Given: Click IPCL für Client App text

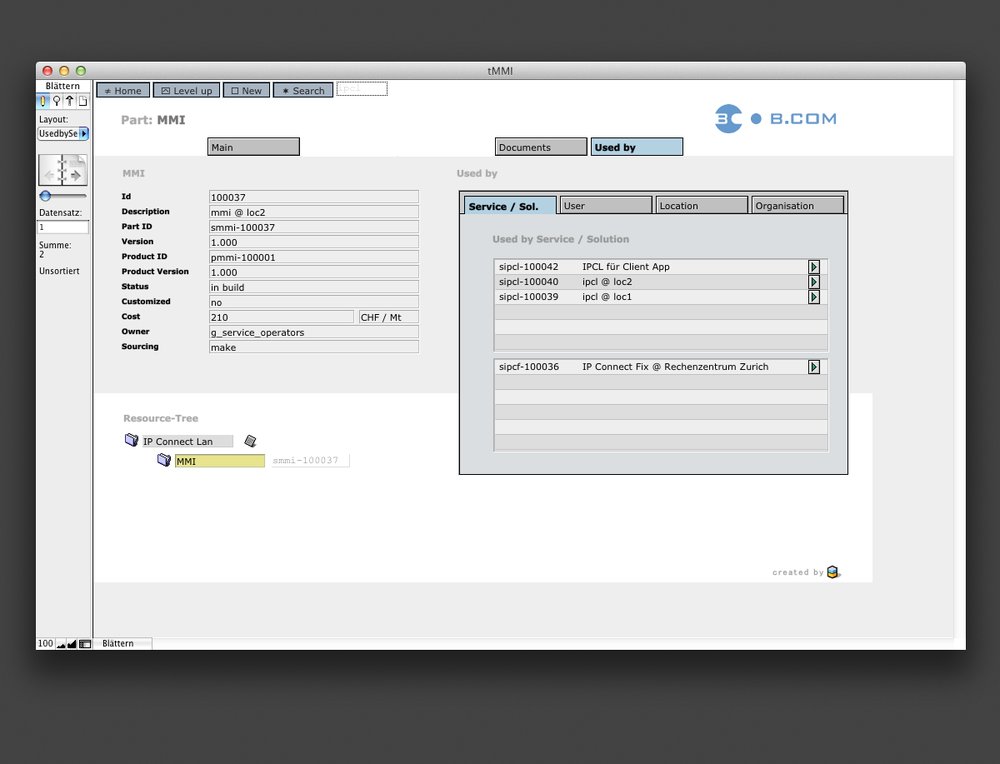Looking at the screenshot, I should tap(626, 267).
